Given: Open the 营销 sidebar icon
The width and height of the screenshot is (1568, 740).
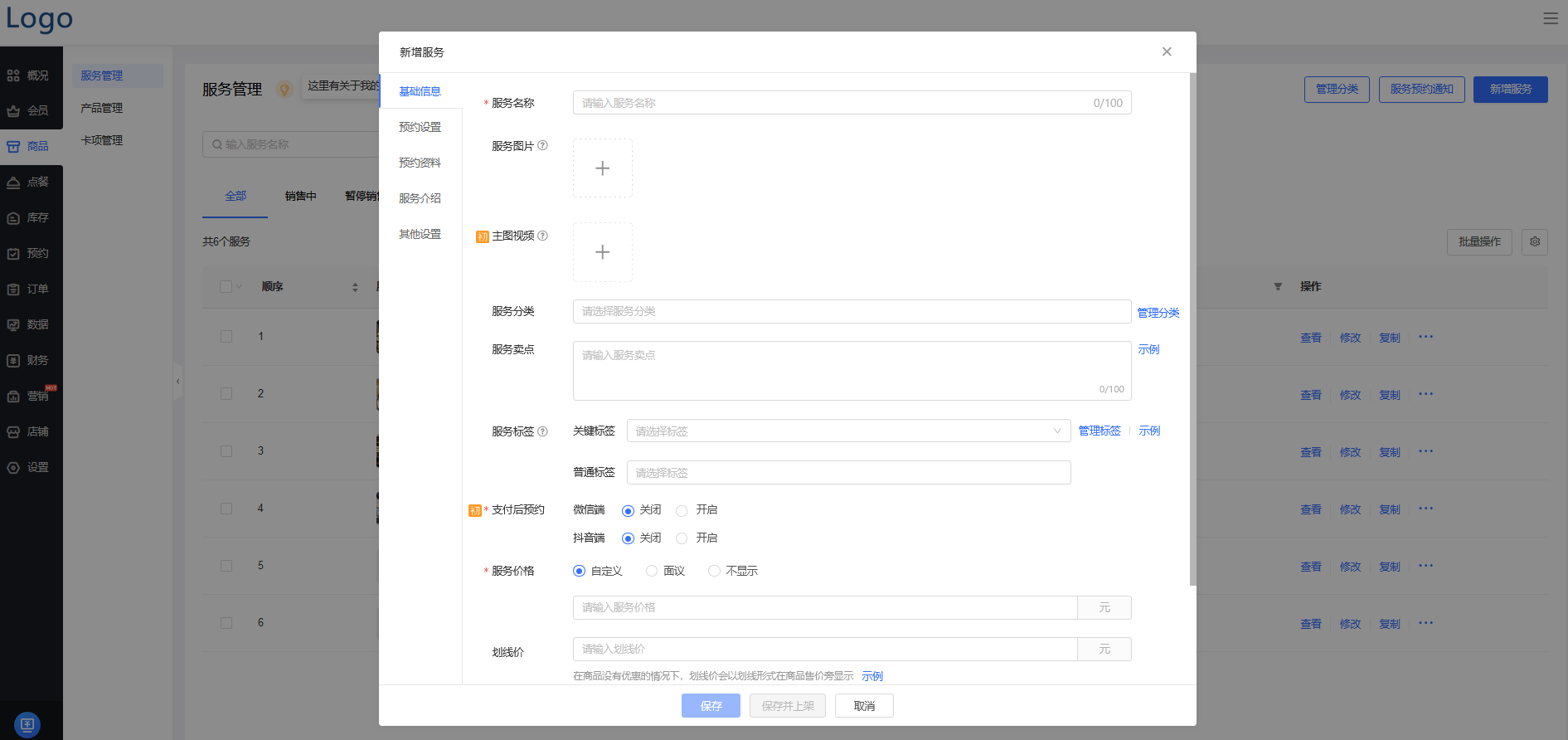Looking at the screenshot, I should point(14,397).
